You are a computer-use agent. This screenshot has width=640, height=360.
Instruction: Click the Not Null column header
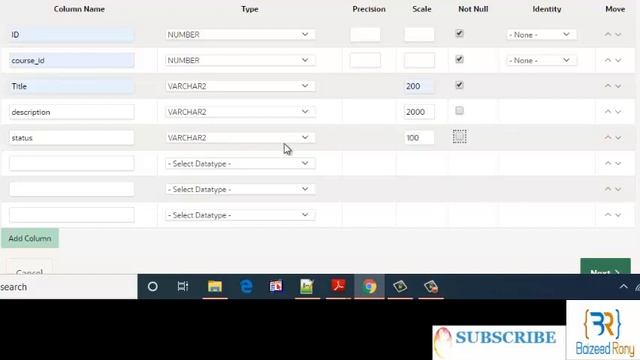[473, 9]
